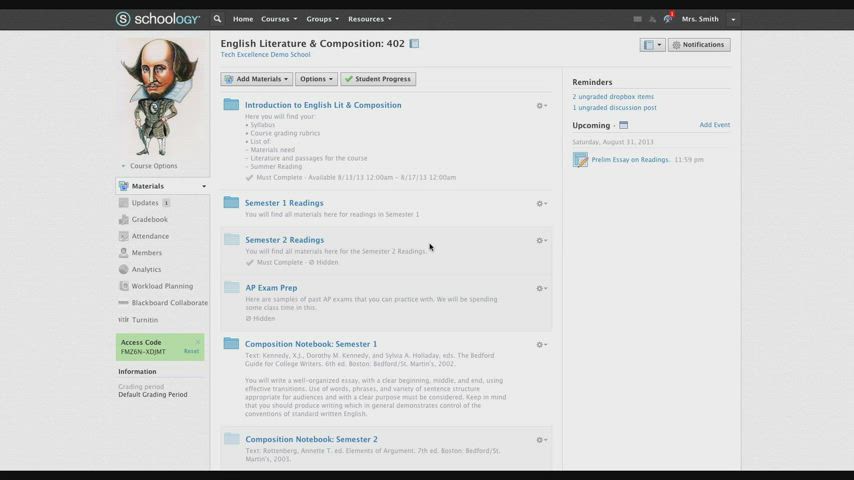Open the Semester 1 Readings folder icon
The width and height of the screenshot is (854, 480).
coord(231,203)
